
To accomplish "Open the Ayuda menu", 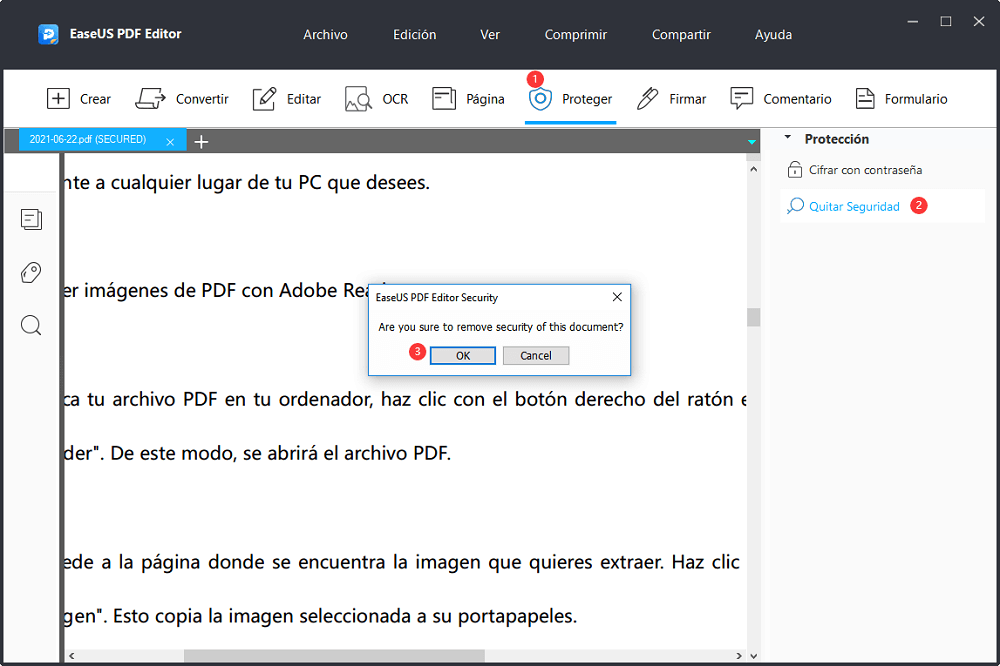I will [x=774, y=34].
